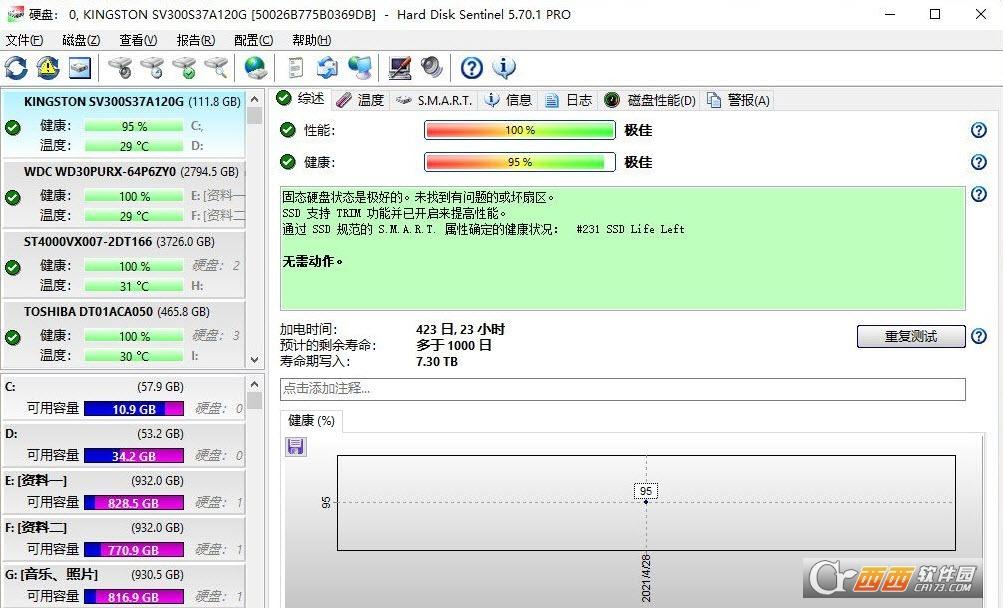
Task: Open the 配置(C) menu
Action: [x=253, y=40]
